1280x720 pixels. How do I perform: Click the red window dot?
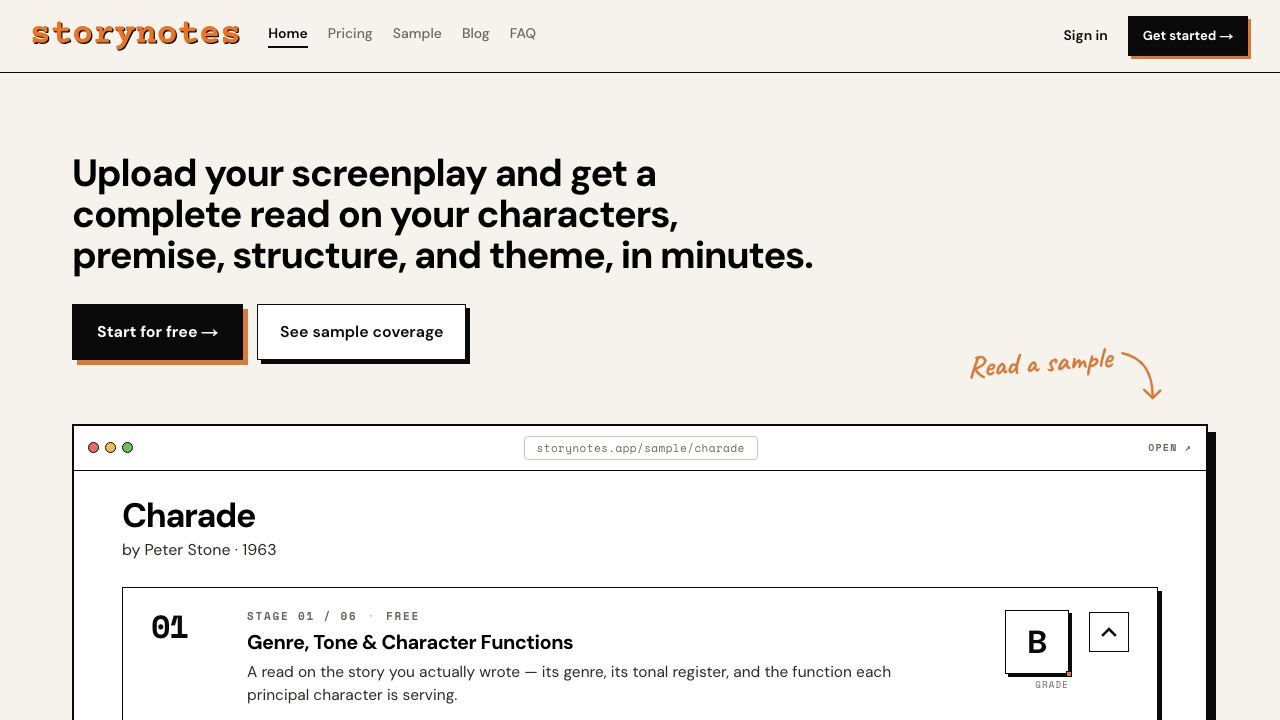click(94, 448)
